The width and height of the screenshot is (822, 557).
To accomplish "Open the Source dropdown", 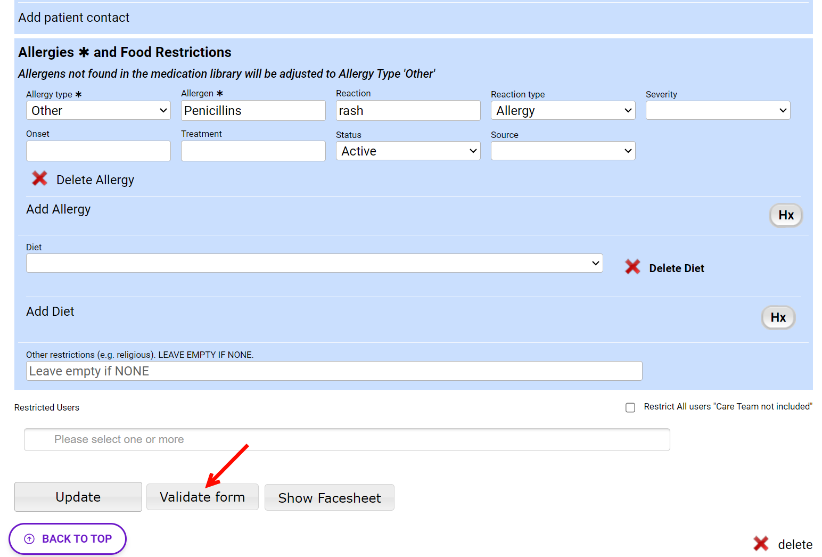I will point(563,151).
